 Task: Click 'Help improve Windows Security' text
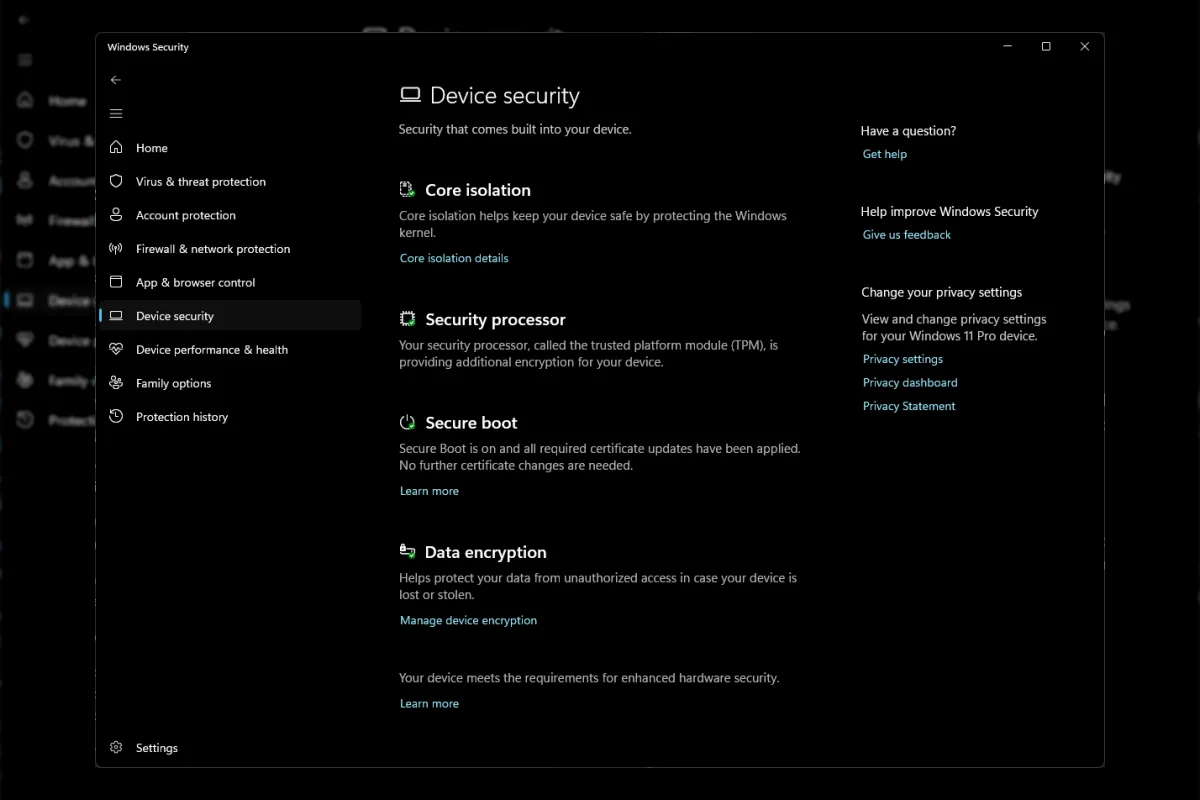click(x=949, y=212)
